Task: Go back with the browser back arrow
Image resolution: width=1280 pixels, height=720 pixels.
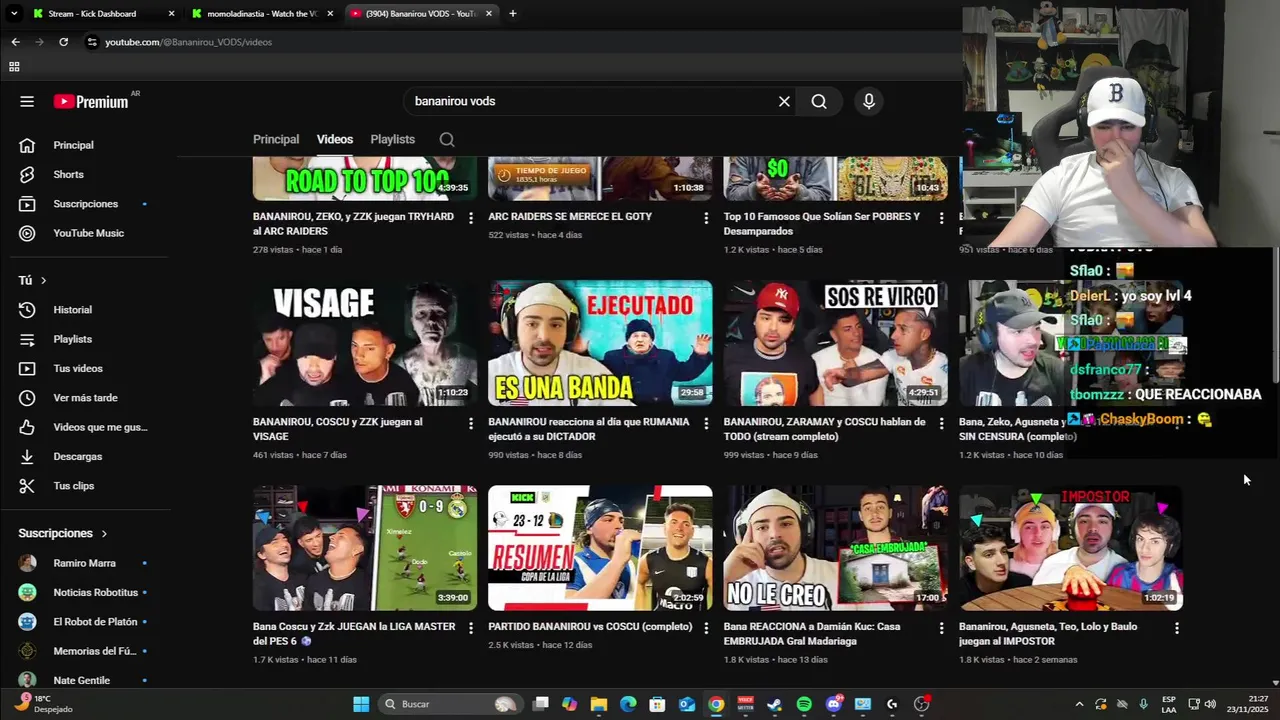Action: [15, 42]
